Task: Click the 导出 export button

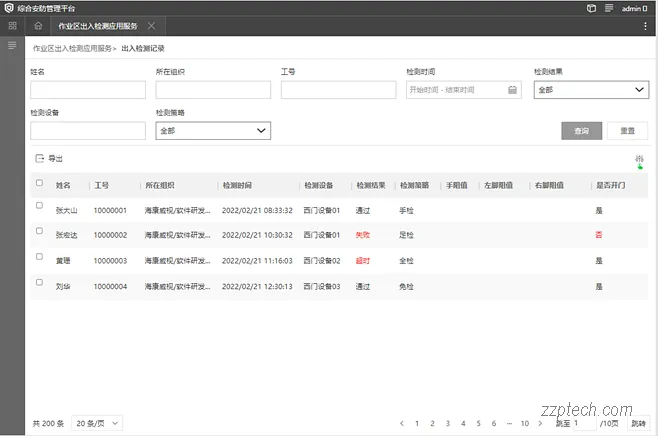Action: [x=49, y=159]
